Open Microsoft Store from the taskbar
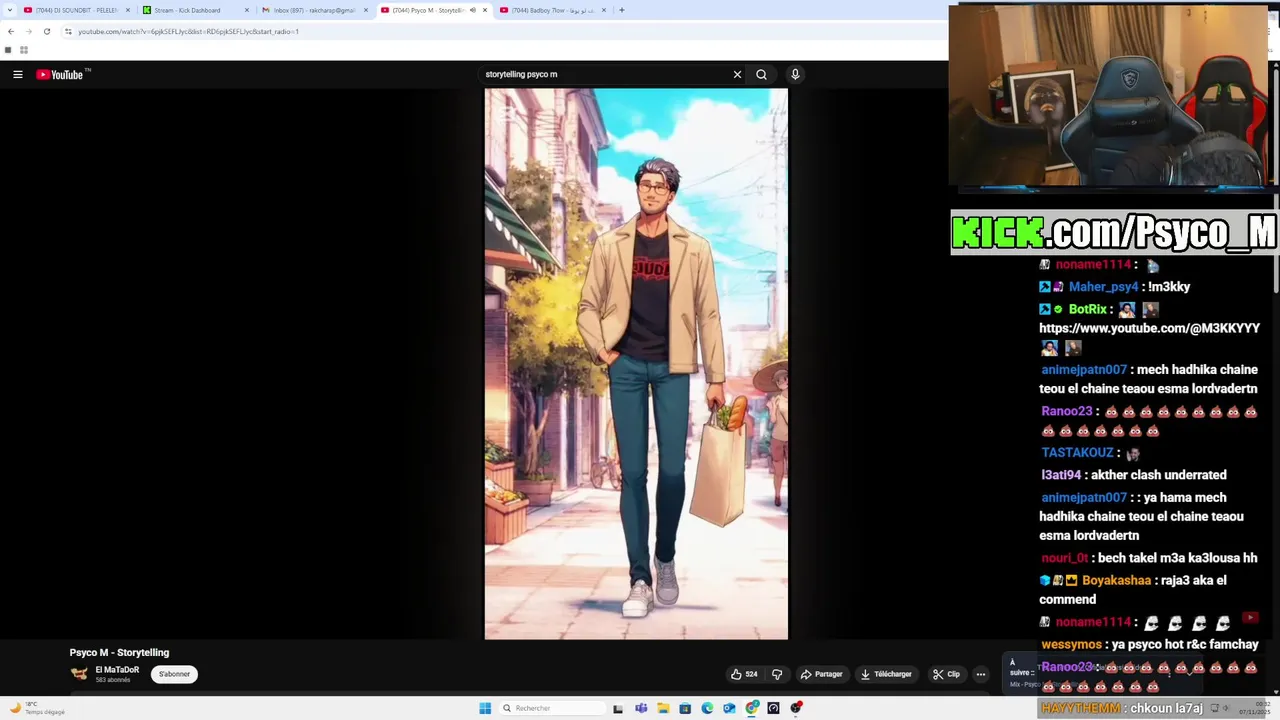The image size is (1280, 720). point(685,708)
